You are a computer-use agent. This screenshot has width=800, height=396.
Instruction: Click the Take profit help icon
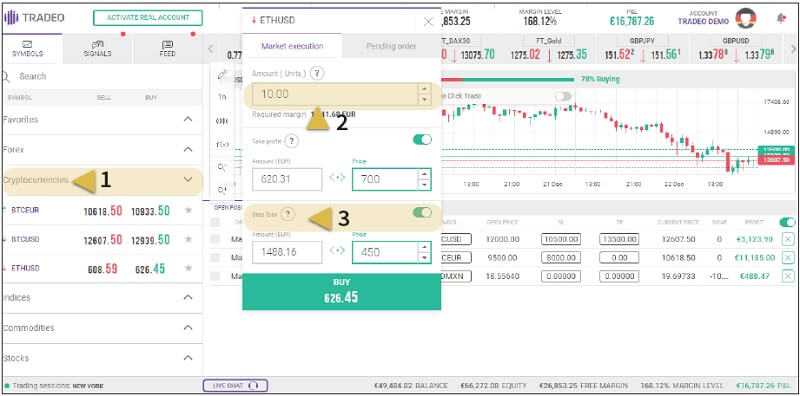click(291, 141)
